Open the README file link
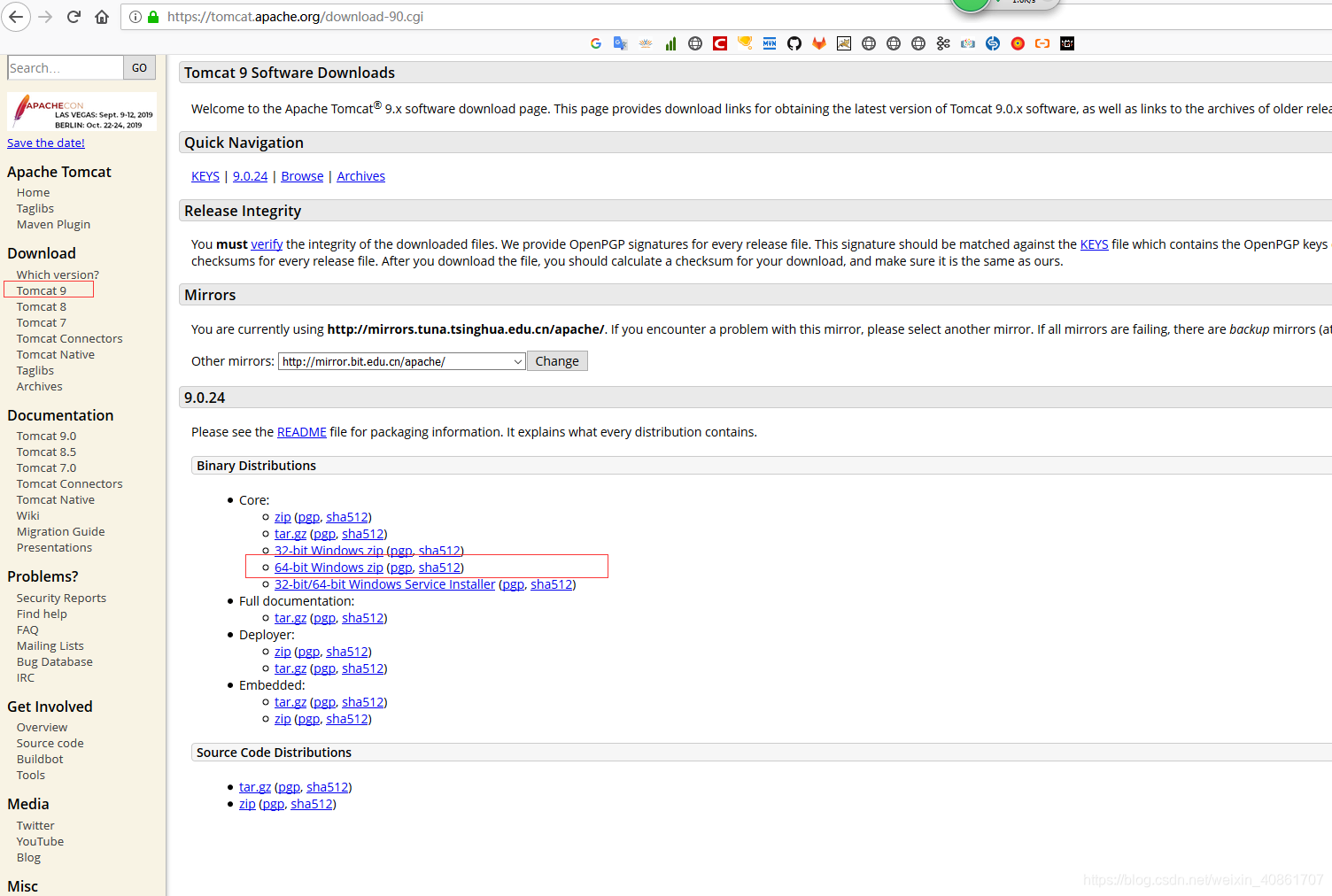 tap(302, 432)
